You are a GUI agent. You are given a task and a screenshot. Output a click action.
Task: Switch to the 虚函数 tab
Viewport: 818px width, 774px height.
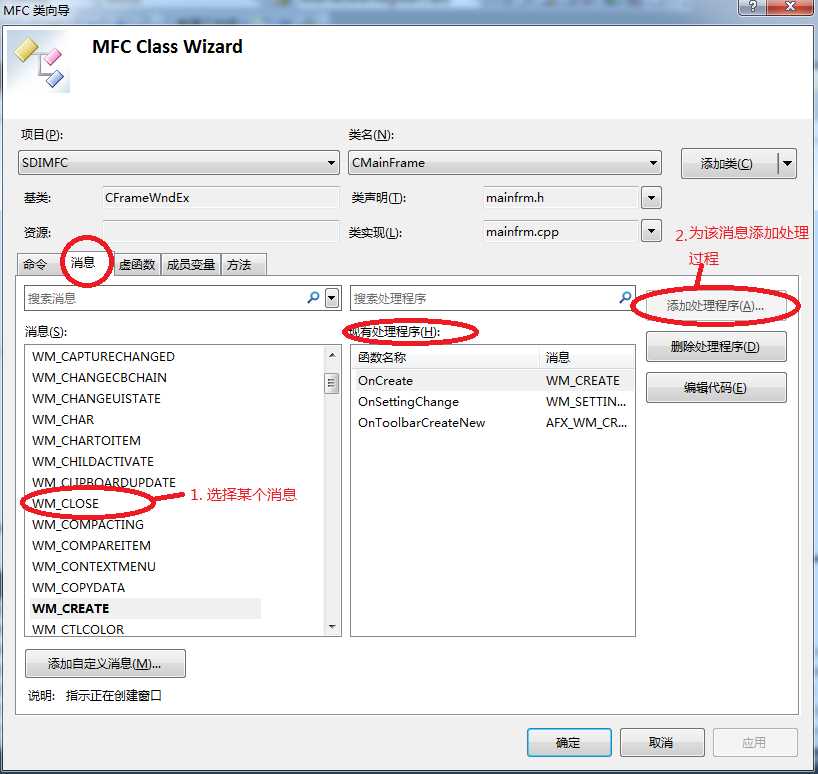pyautogui.click(x=137, y=264)
